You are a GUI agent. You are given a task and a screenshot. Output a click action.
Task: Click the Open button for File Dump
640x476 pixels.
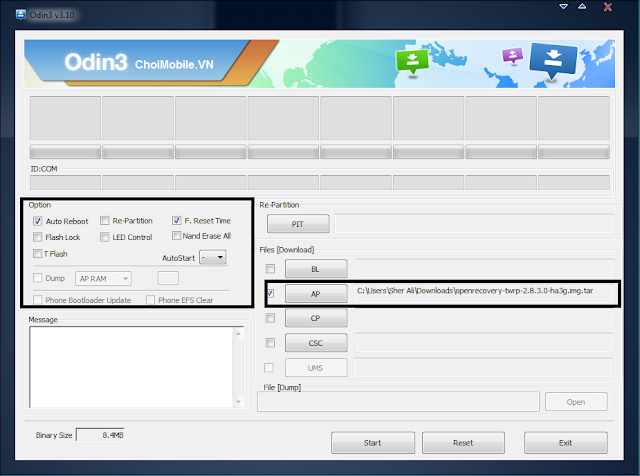576,402
